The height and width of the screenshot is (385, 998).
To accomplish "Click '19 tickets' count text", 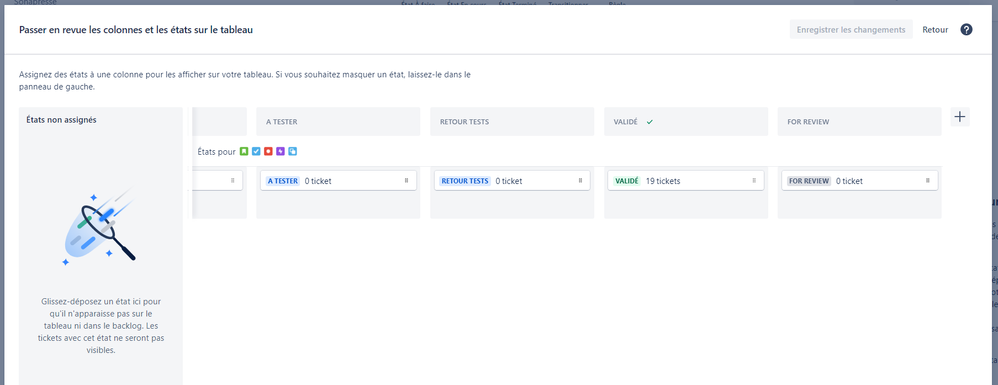I will click(663, 181).
